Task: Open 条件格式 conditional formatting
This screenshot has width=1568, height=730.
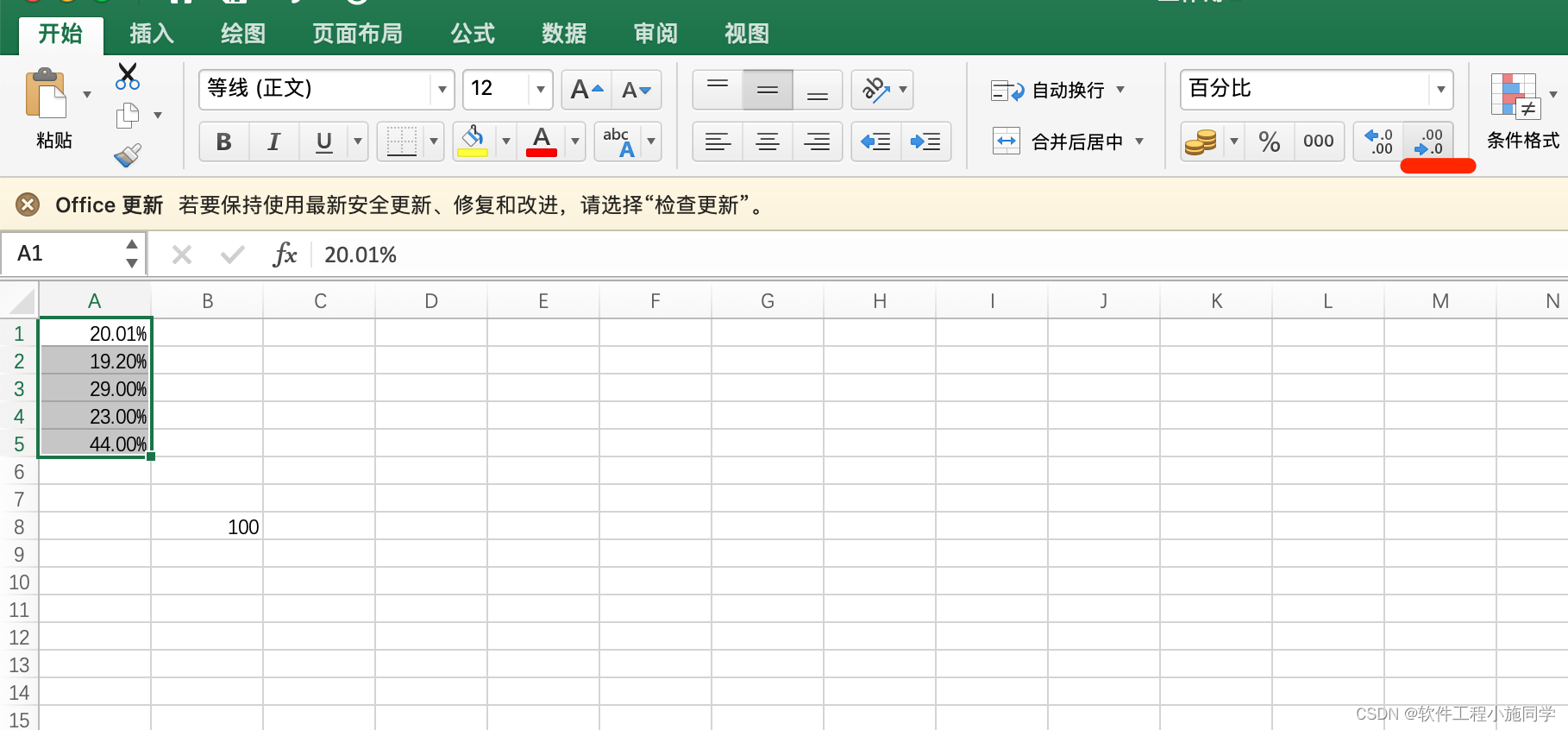Action: point(1522,110)
